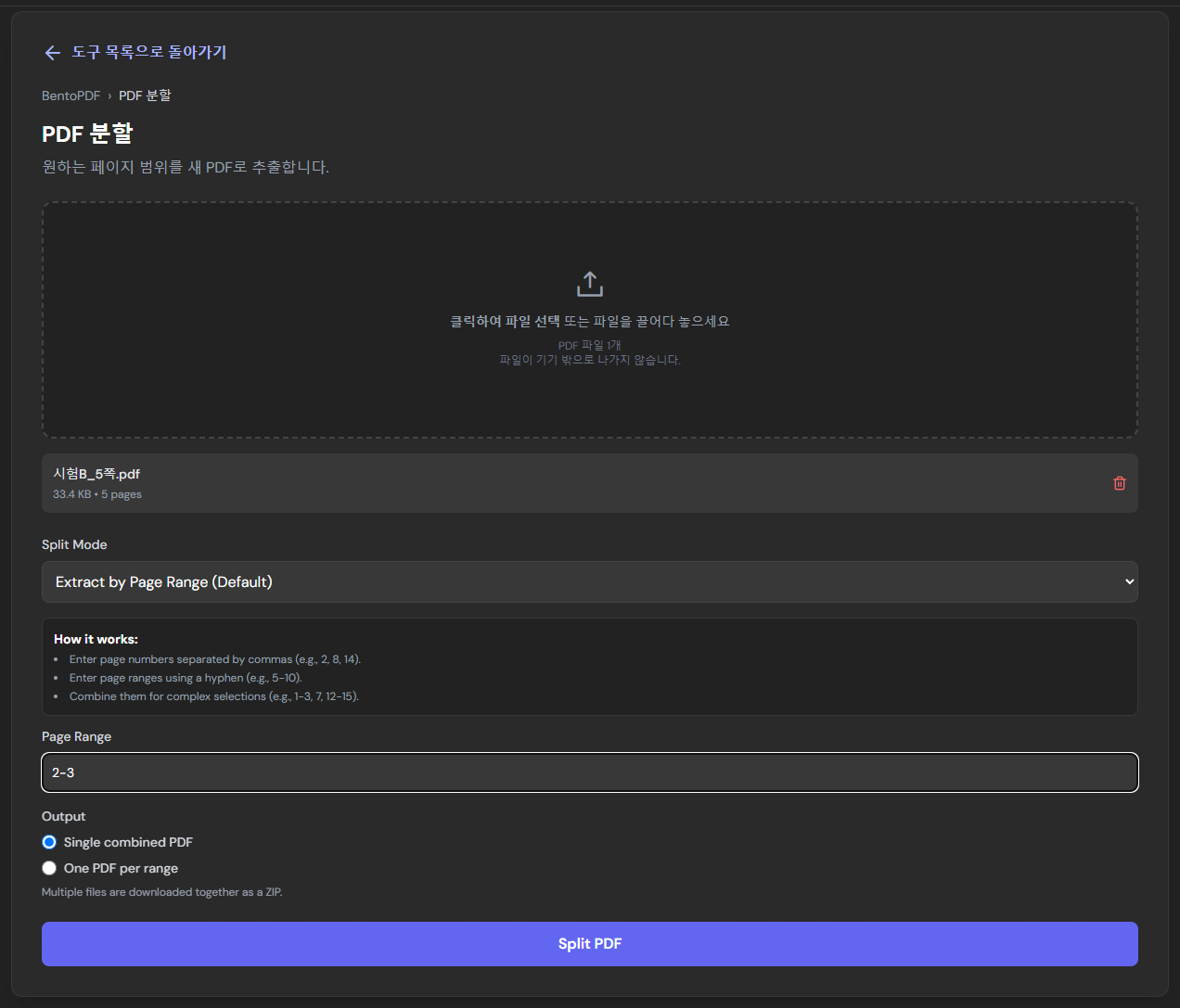Click the 'PDF 분할' page heading

(x=87, y=134)
